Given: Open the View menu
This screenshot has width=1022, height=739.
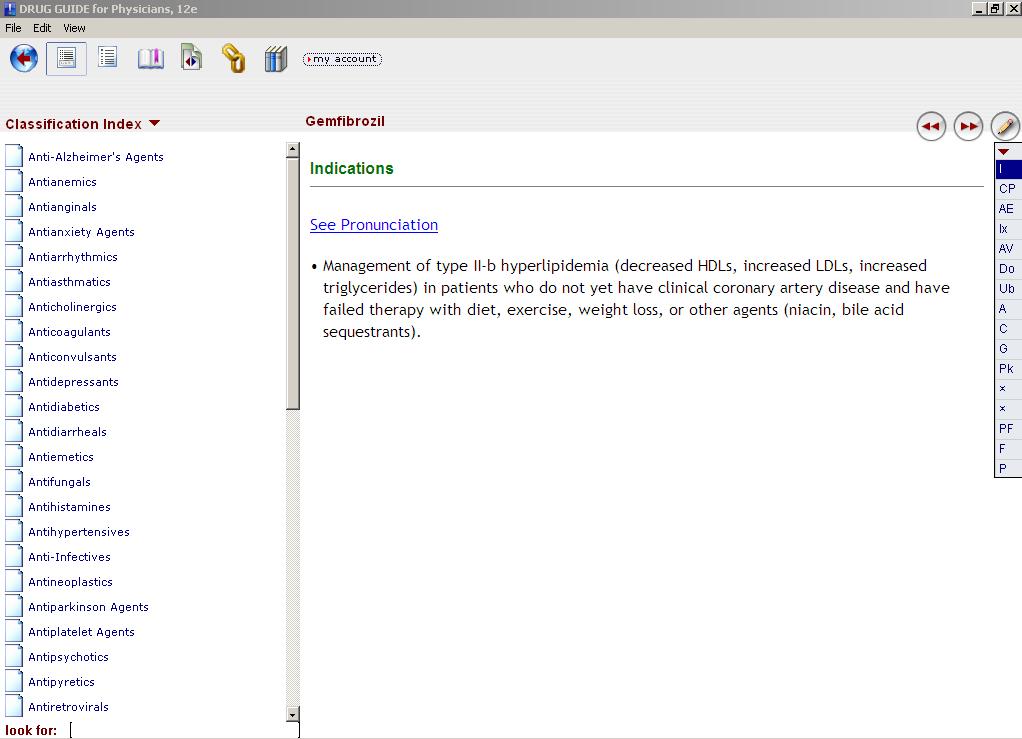Looking at the screenshot, I should point(74,28).
